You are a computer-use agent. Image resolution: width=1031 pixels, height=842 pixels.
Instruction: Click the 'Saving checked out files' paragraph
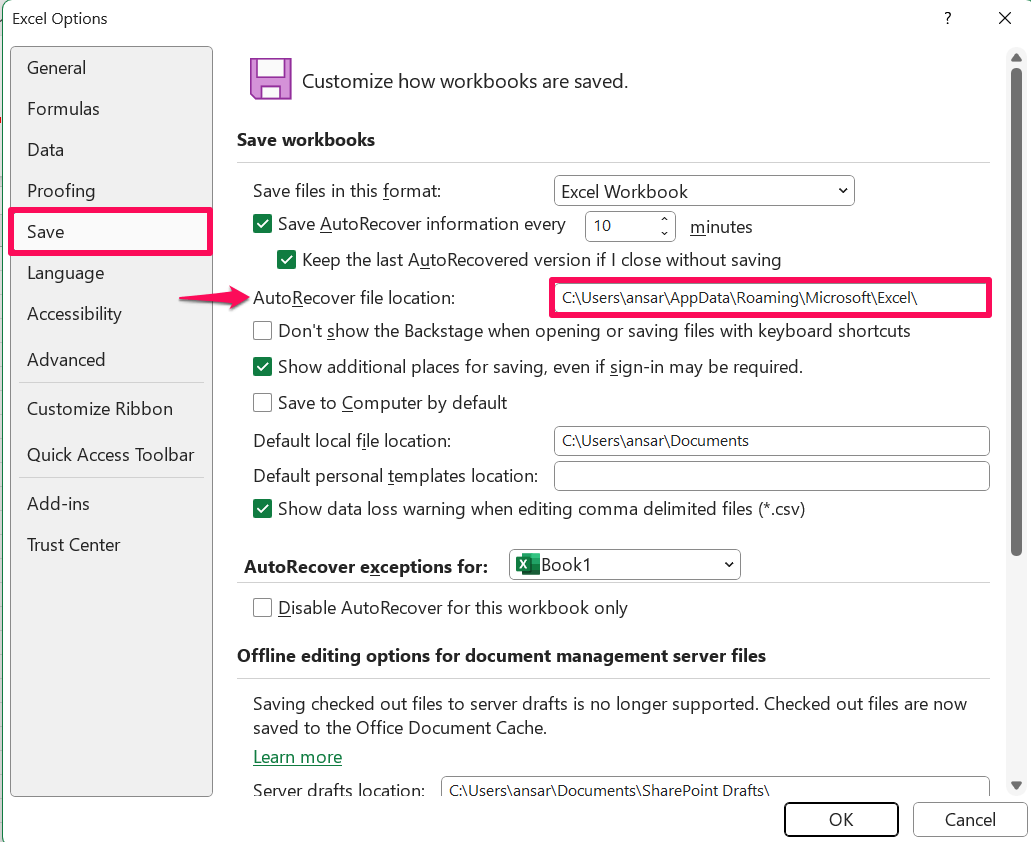[x=610, y=716]
